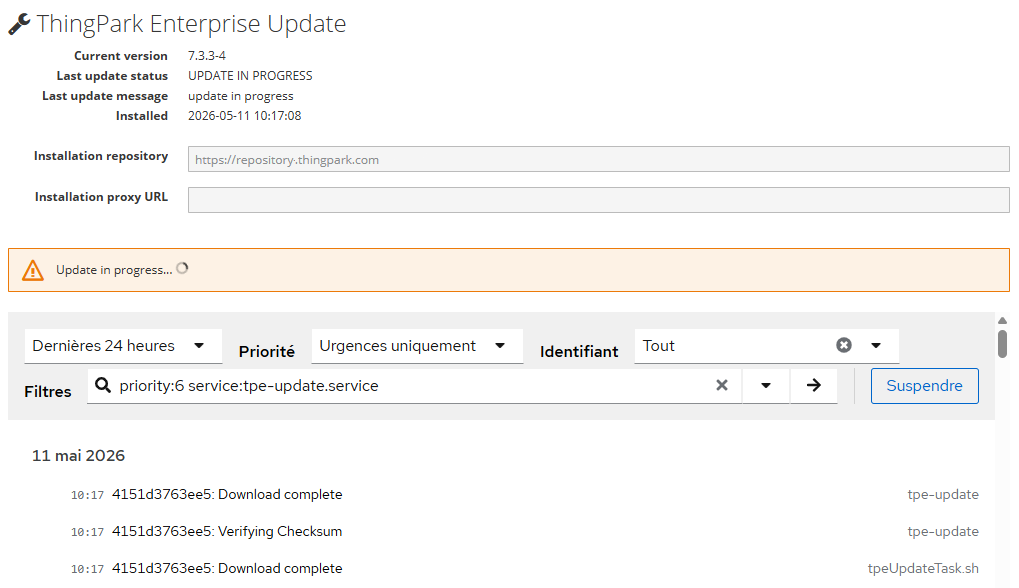Click the Last update message value
This screenshot has height=588, width=1019.
pyautogui.click(x=240, y=96)
